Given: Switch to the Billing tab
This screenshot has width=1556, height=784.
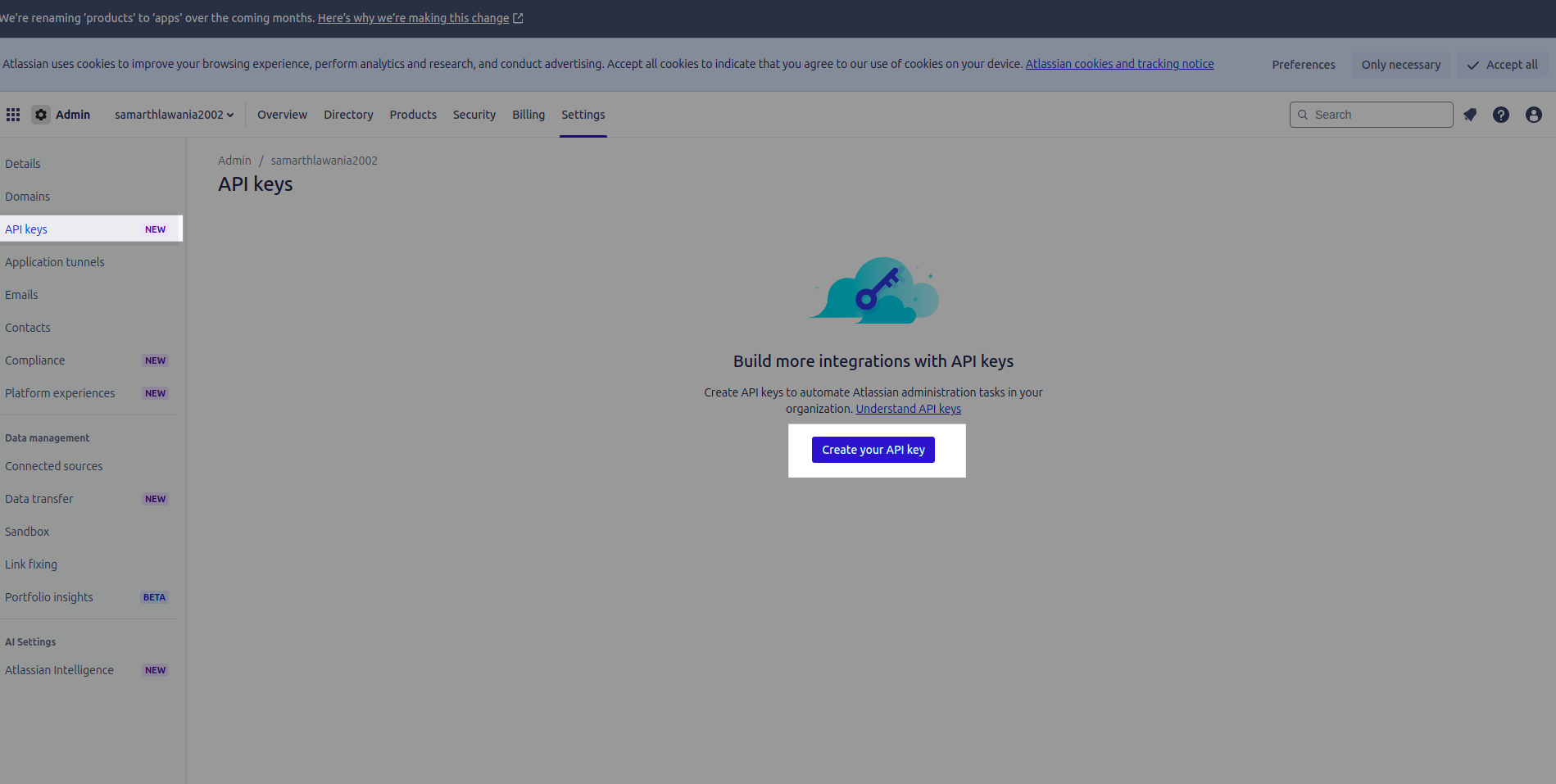Looking at the screenshot, I should click(528, 115).
